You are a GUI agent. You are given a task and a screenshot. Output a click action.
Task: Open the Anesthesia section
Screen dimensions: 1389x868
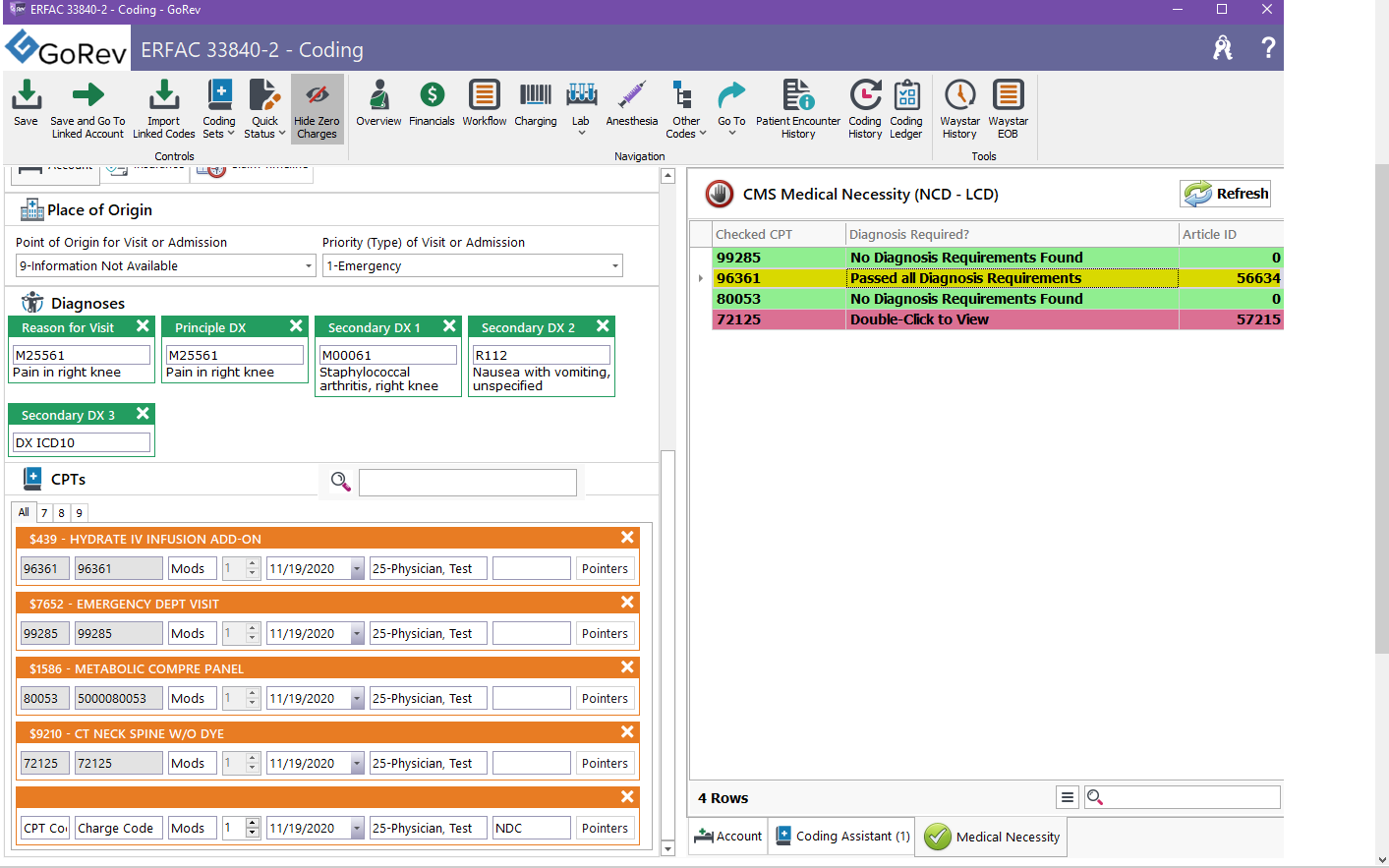point(632,104)
